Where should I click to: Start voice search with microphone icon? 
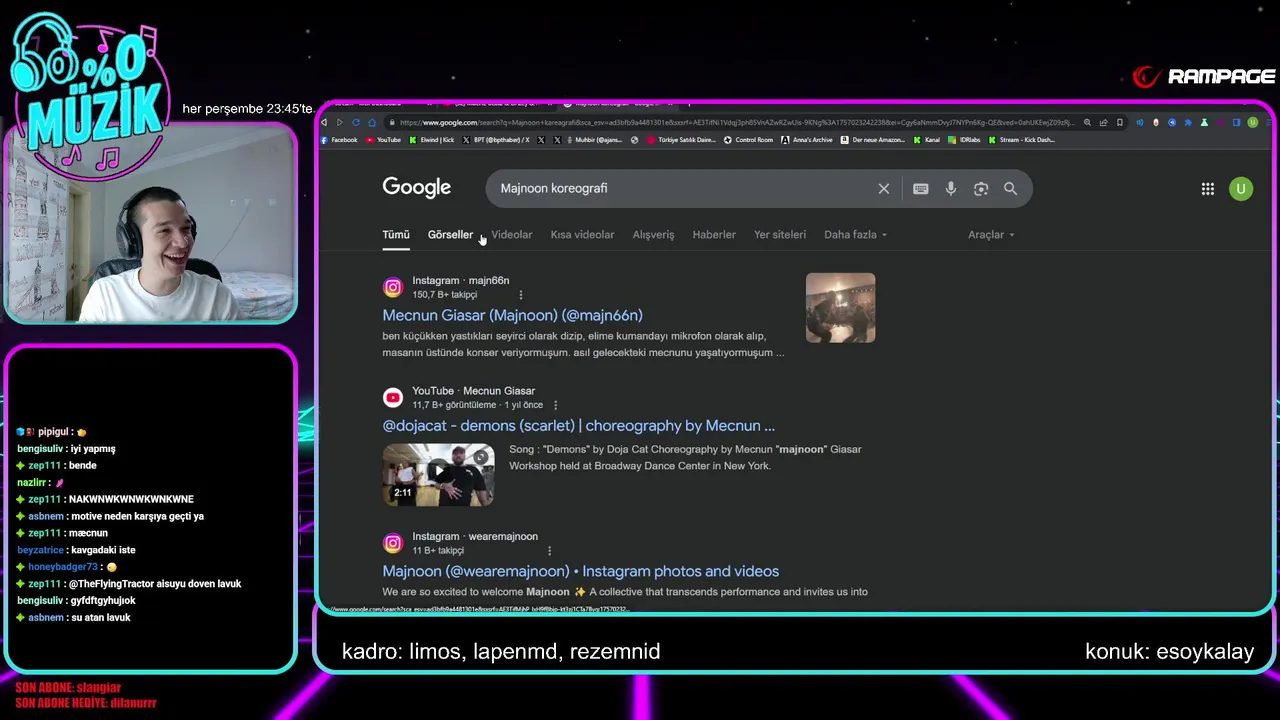(x=951, y=188)
